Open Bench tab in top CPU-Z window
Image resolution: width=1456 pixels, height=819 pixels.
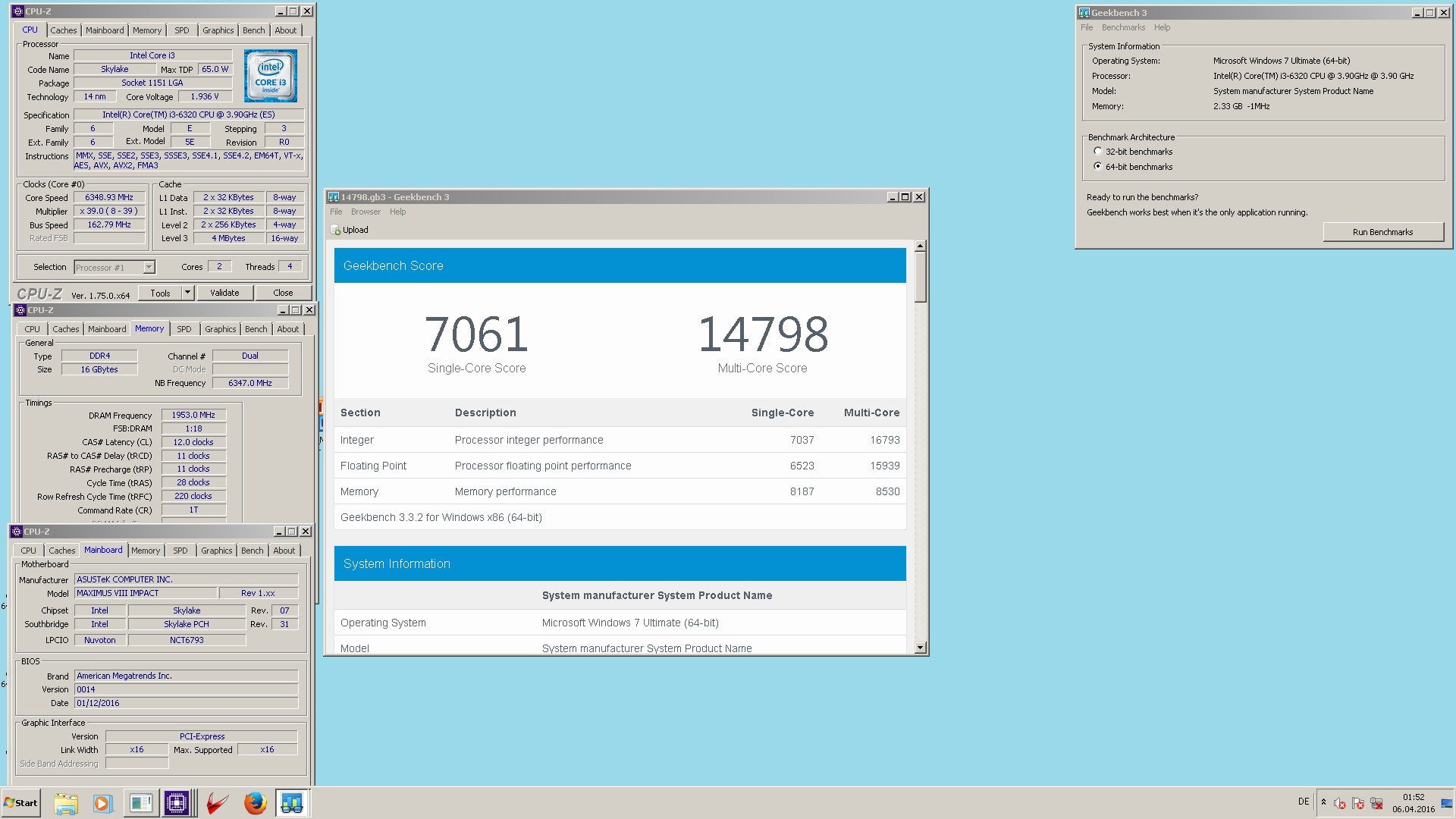[x=254, y=30]
